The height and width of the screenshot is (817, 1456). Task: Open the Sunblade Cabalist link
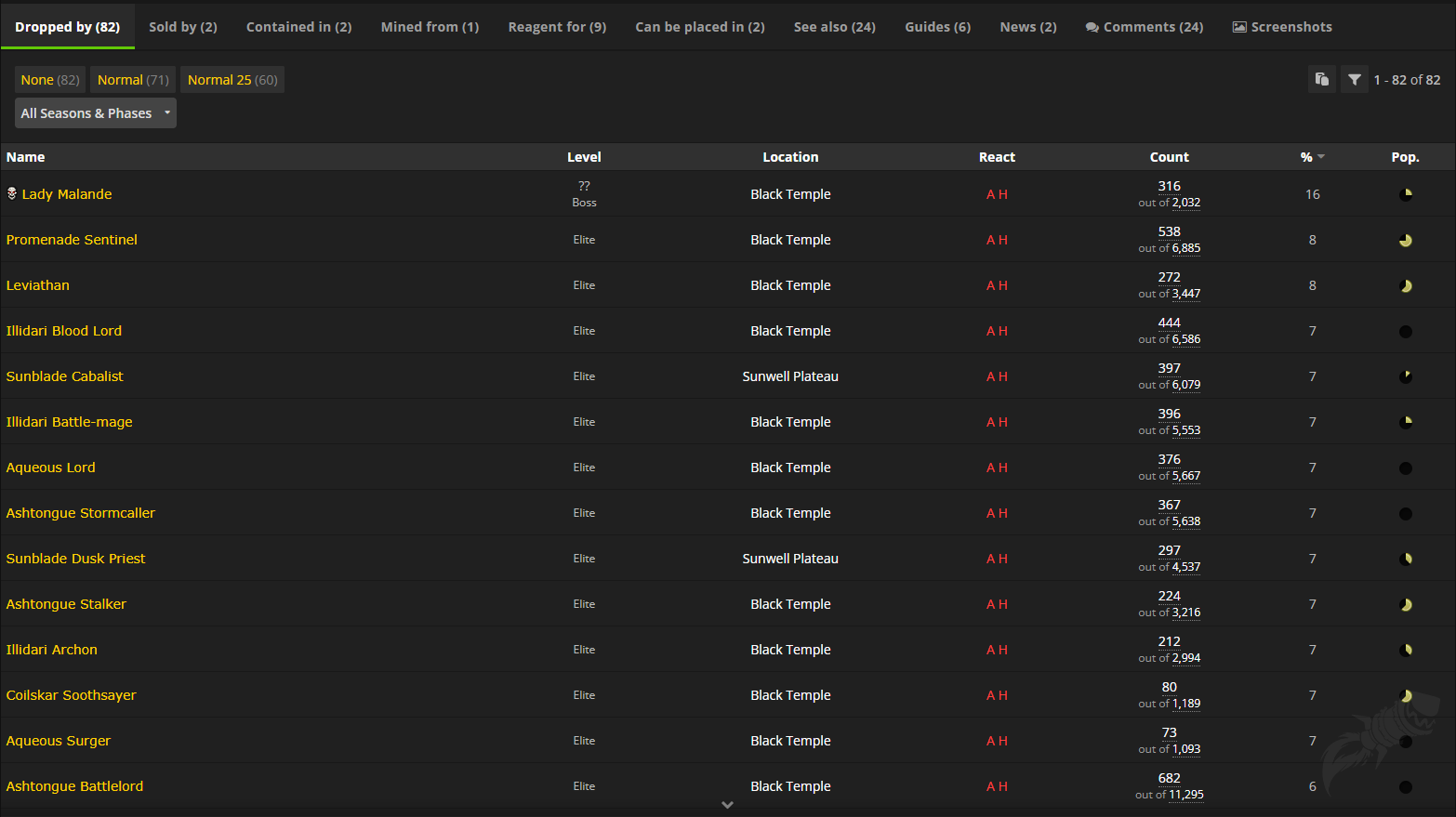click(65, 376)
